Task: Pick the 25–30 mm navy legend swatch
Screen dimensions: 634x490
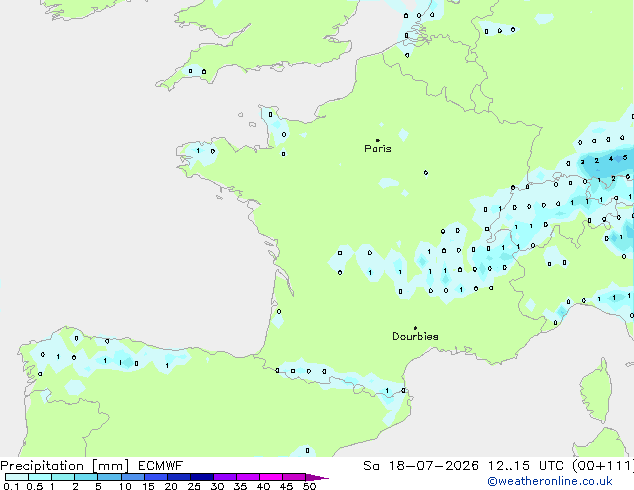Action: (202, 477)
